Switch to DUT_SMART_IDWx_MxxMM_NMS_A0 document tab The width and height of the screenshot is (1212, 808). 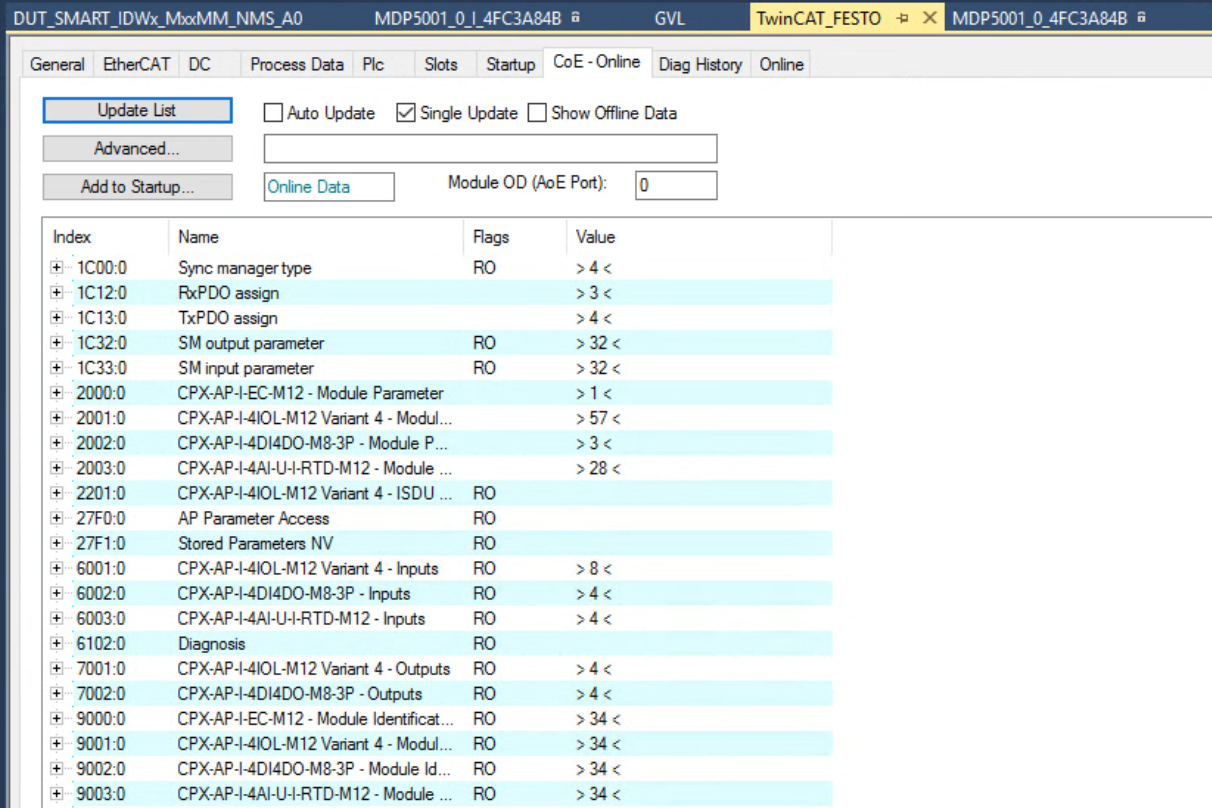pos(159,18)
